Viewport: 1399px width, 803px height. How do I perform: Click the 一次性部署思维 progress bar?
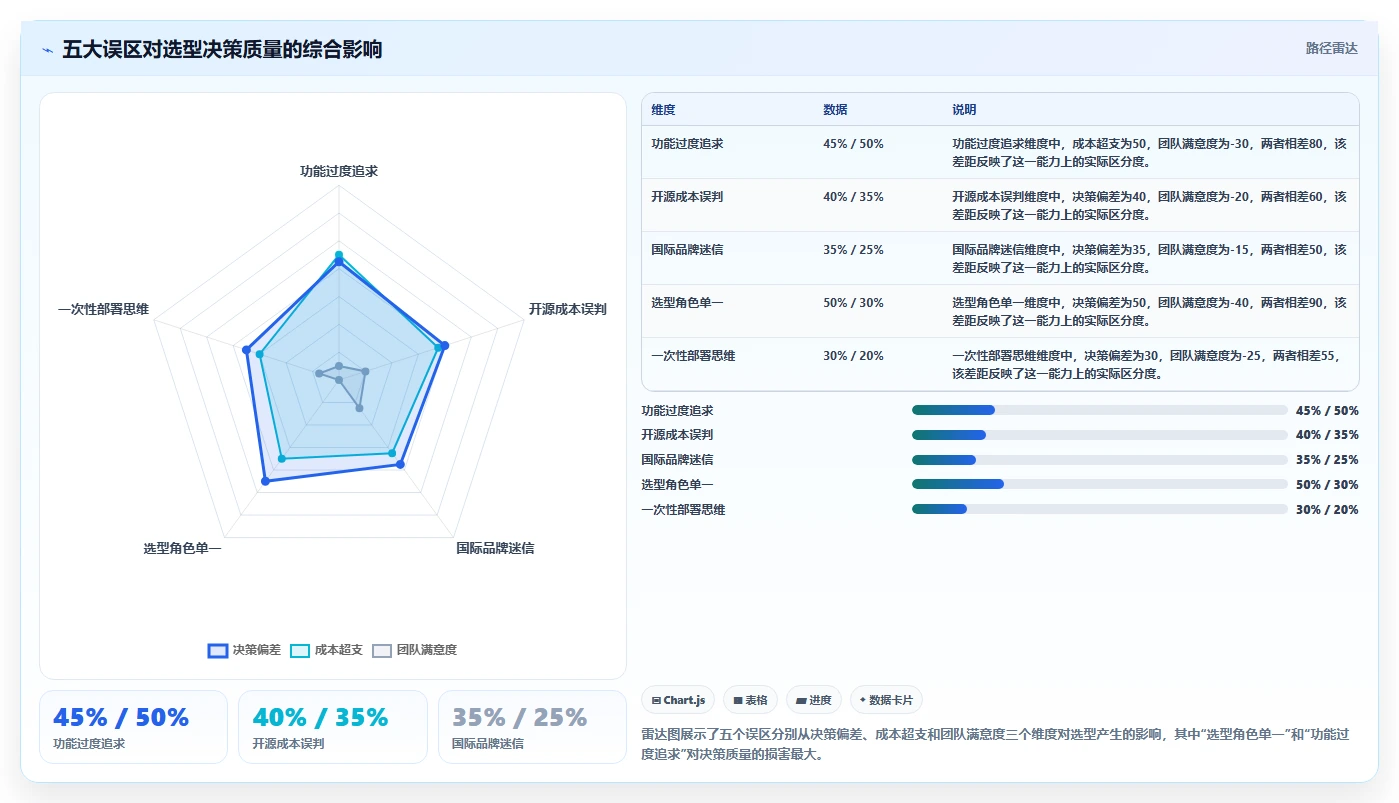[x=1100, y=509]
